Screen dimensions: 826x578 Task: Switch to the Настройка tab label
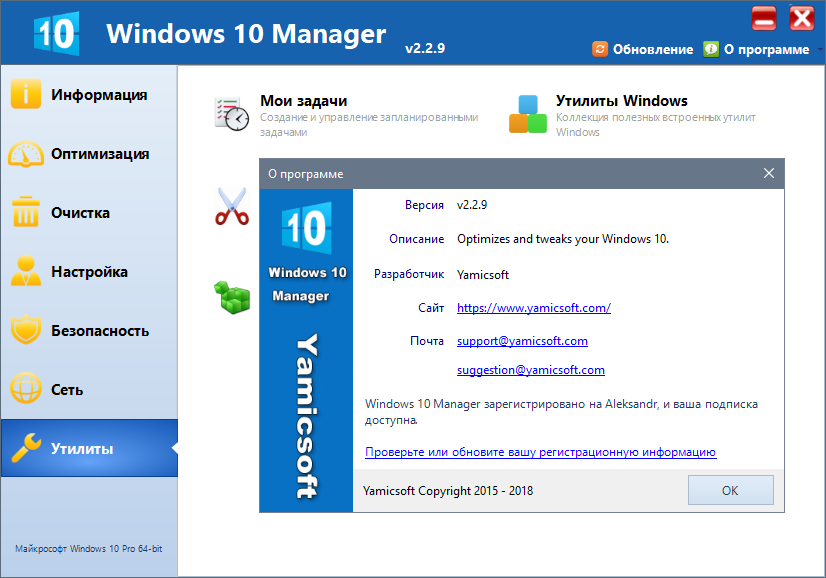point(90,272)
